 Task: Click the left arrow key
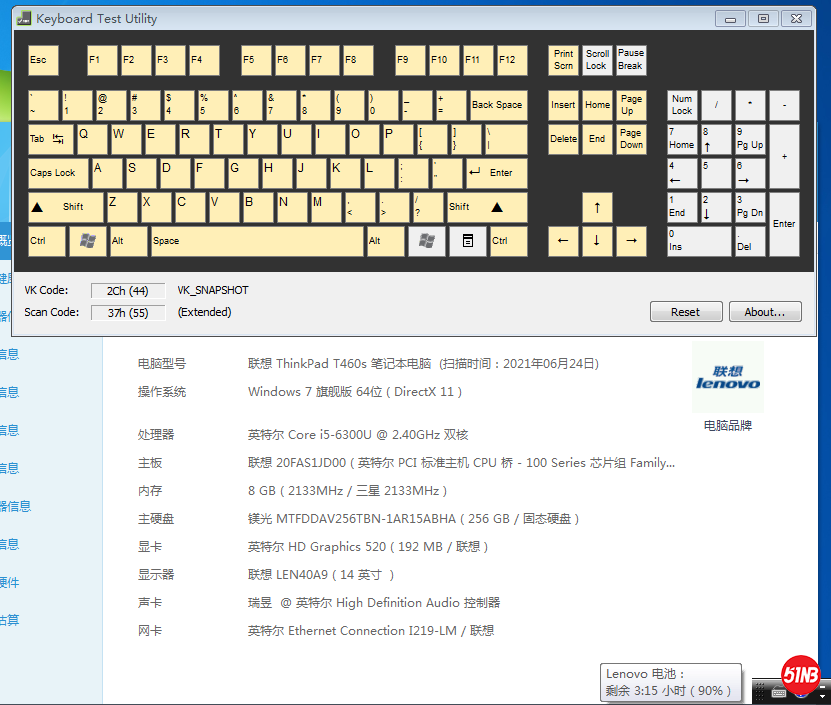(x=563, y=241)
